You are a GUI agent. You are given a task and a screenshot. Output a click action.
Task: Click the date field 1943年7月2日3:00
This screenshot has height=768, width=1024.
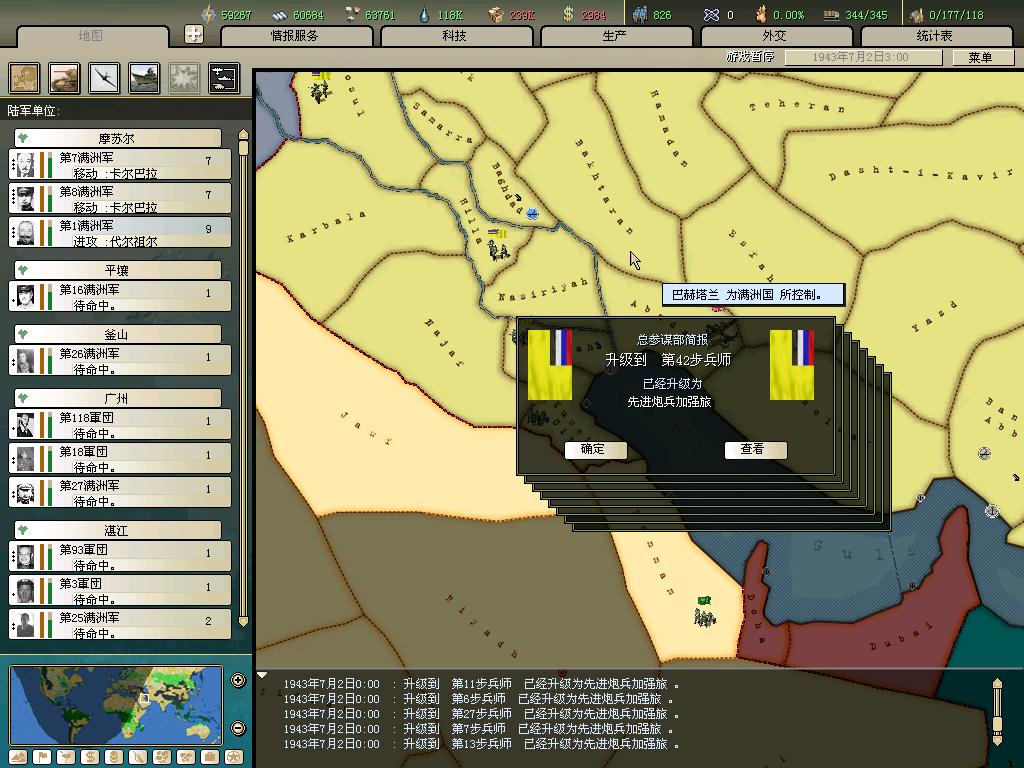(863, 57)
